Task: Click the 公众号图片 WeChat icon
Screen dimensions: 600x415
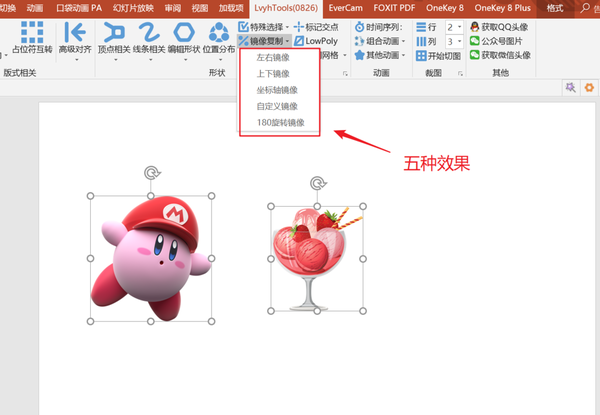Action: coord(474,41)
